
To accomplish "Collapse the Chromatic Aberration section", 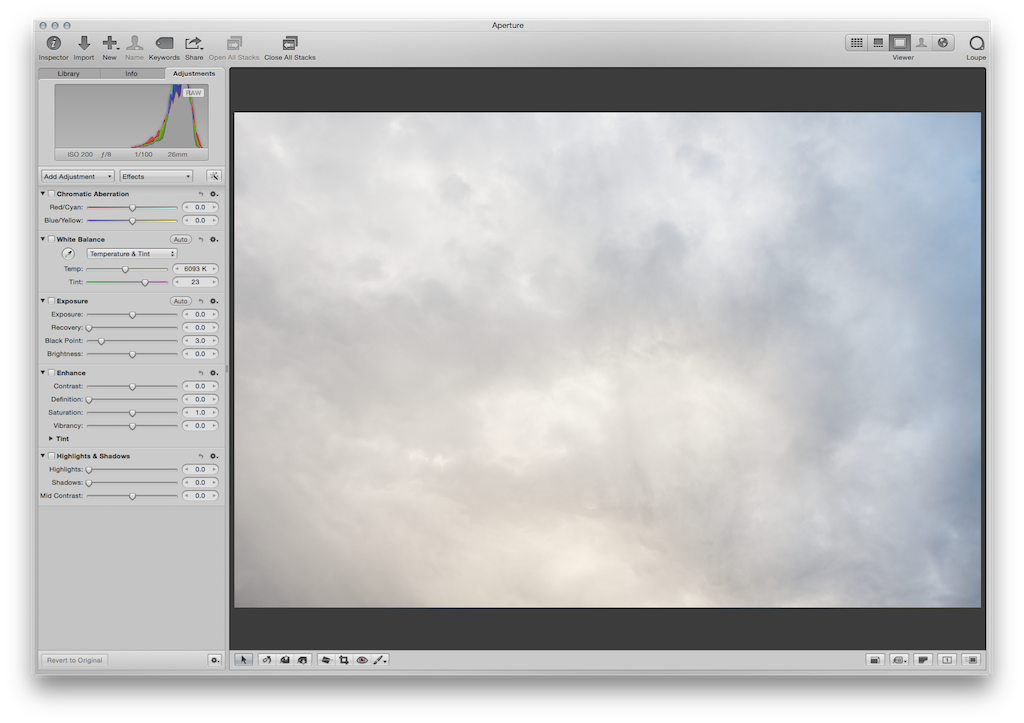I will click(43, 194).
